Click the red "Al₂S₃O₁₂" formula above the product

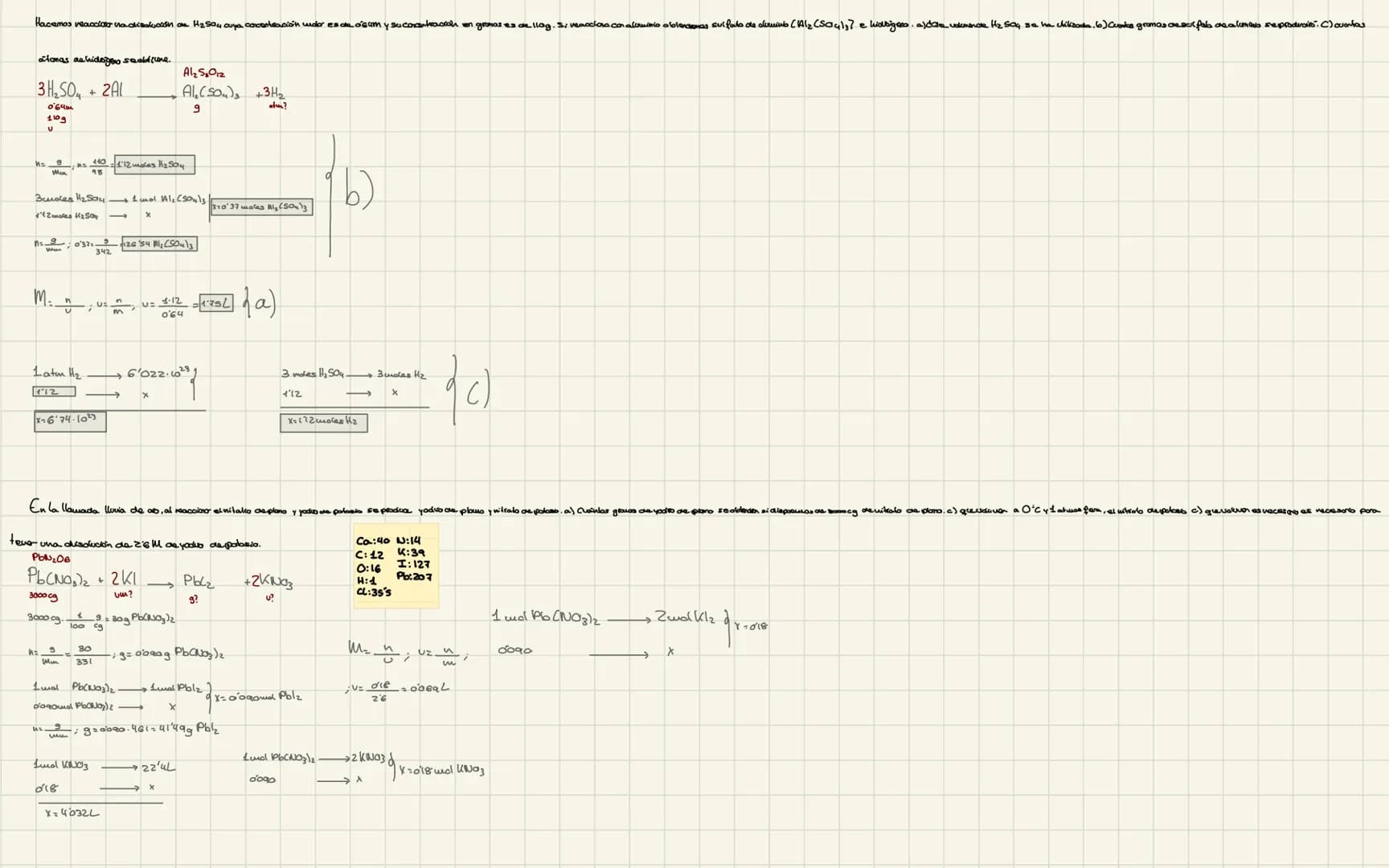(204, 74)
